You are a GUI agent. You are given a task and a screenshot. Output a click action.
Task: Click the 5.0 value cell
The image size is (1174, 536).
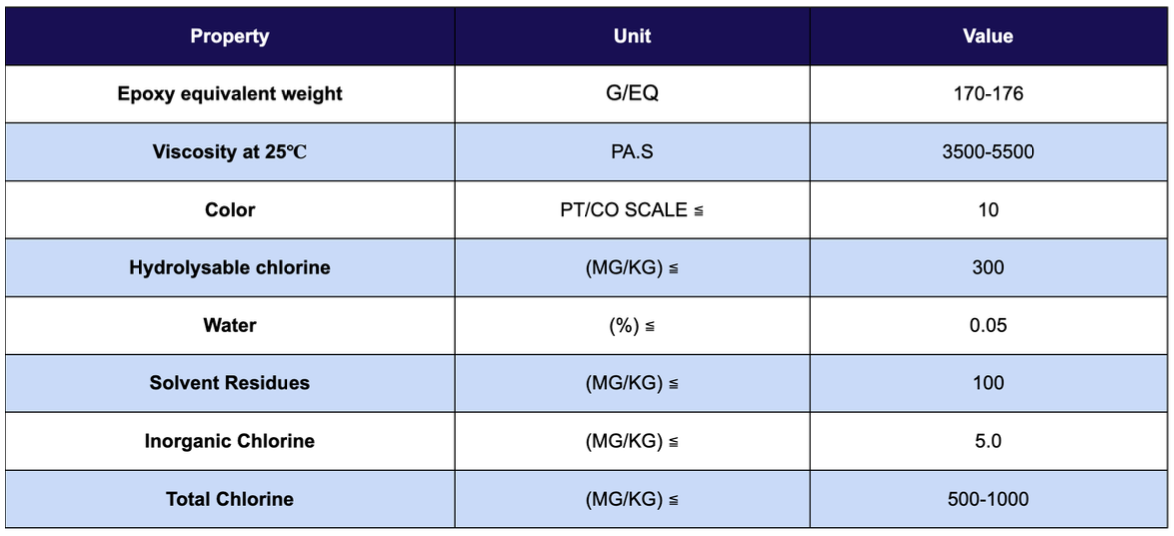click(x=988, y=441)
